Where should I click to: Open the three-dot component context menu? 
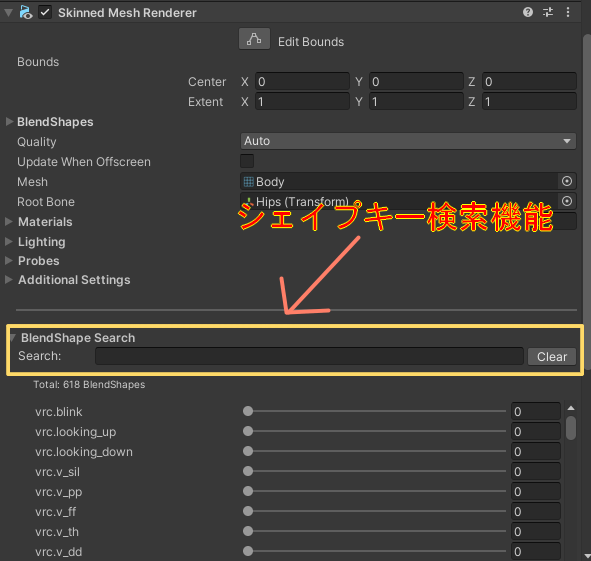[x=568, y=12]
